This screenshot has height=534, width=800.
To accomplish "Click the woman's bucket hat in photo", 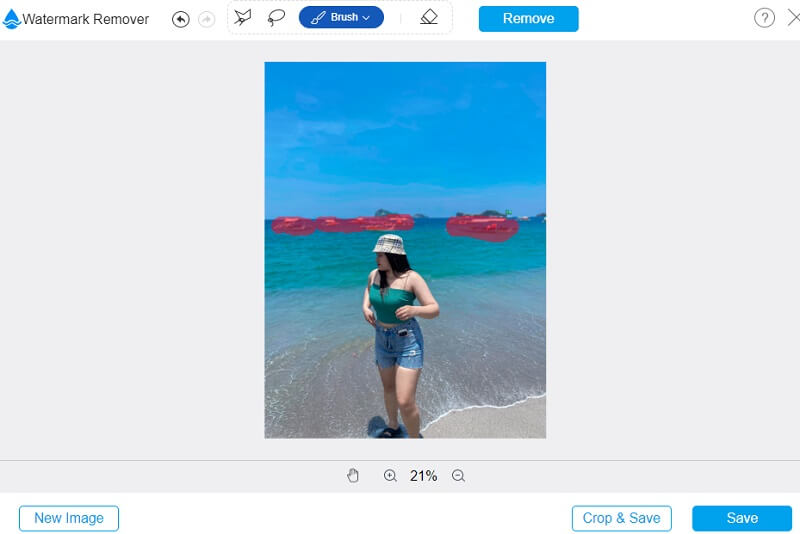I will 388,244.
